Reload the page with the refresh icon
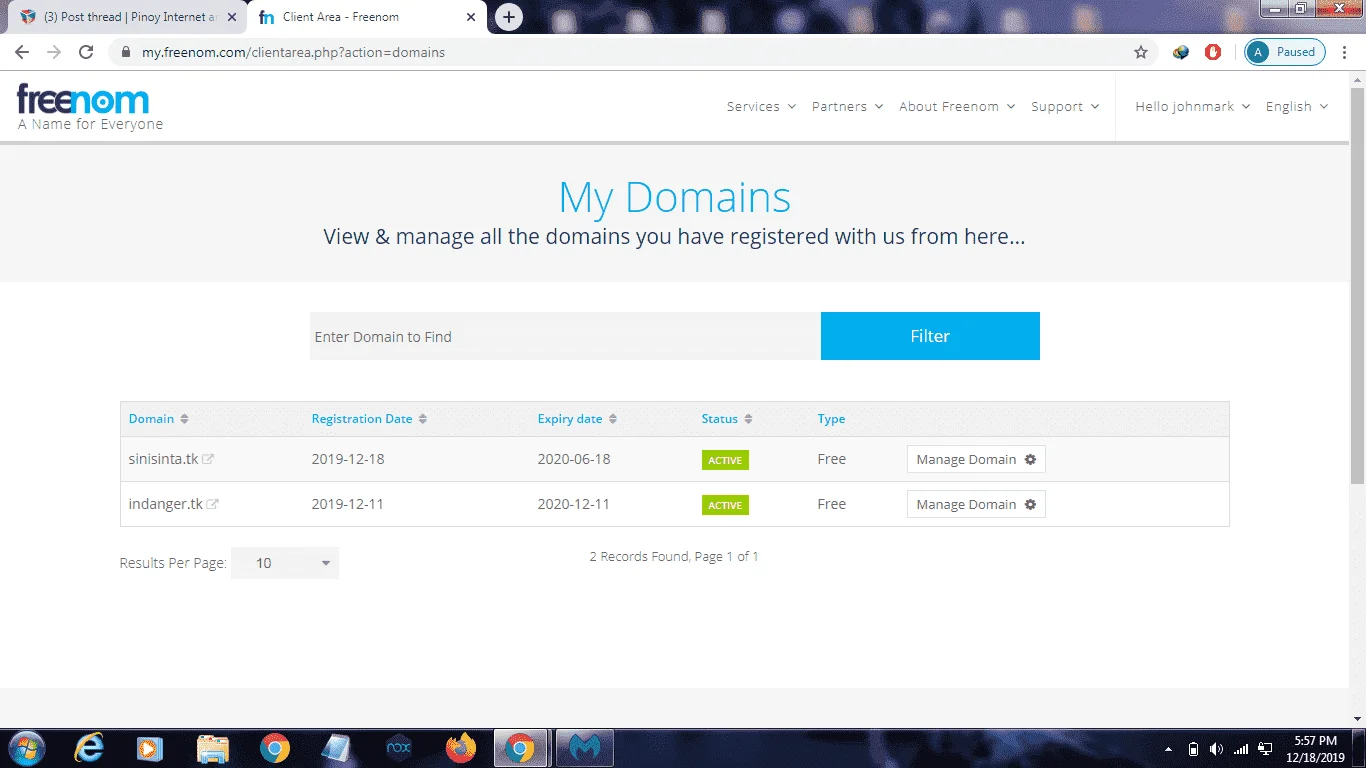 coord(86,52)
